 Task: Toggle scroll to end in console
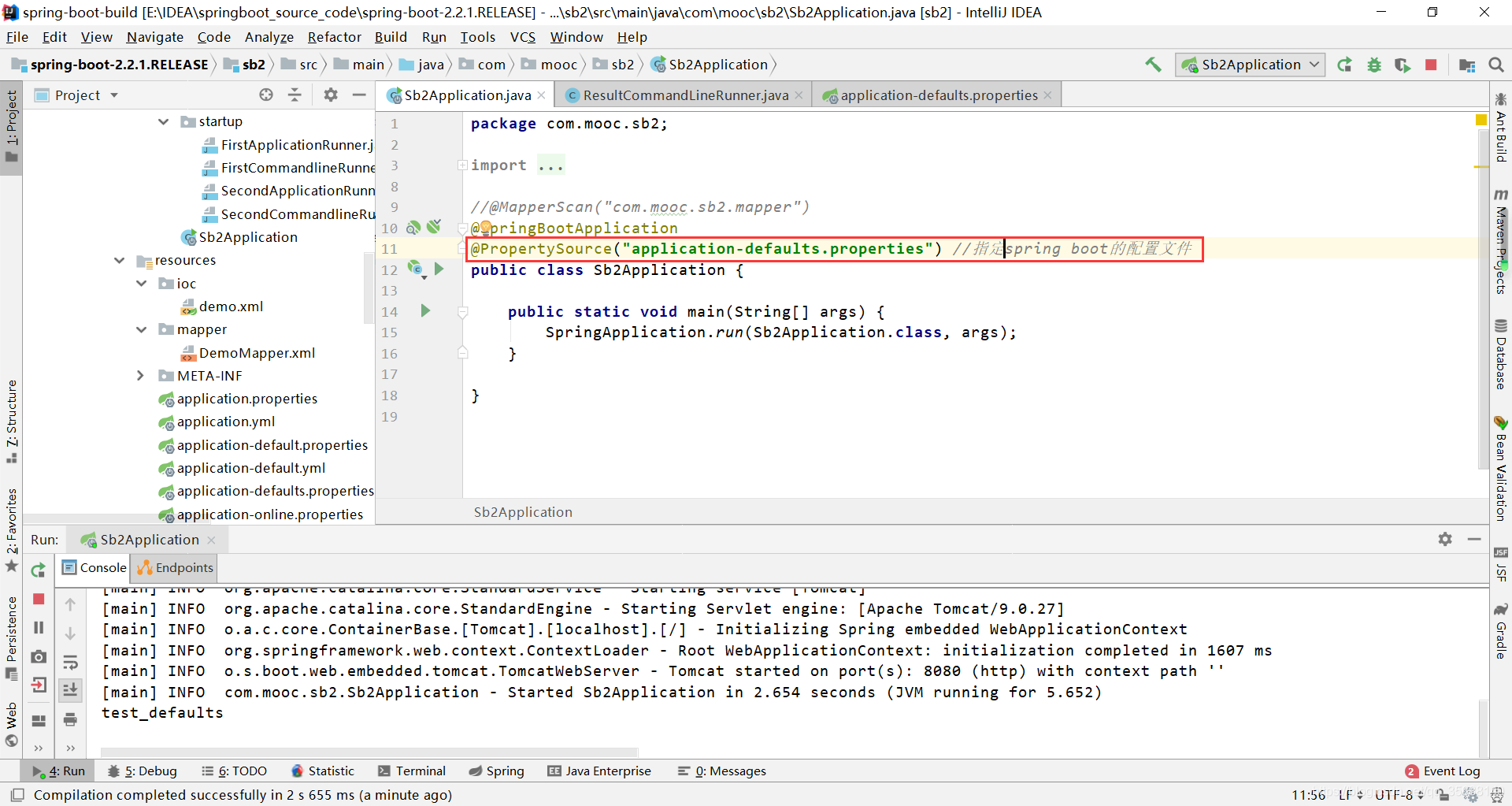[70, 690]
